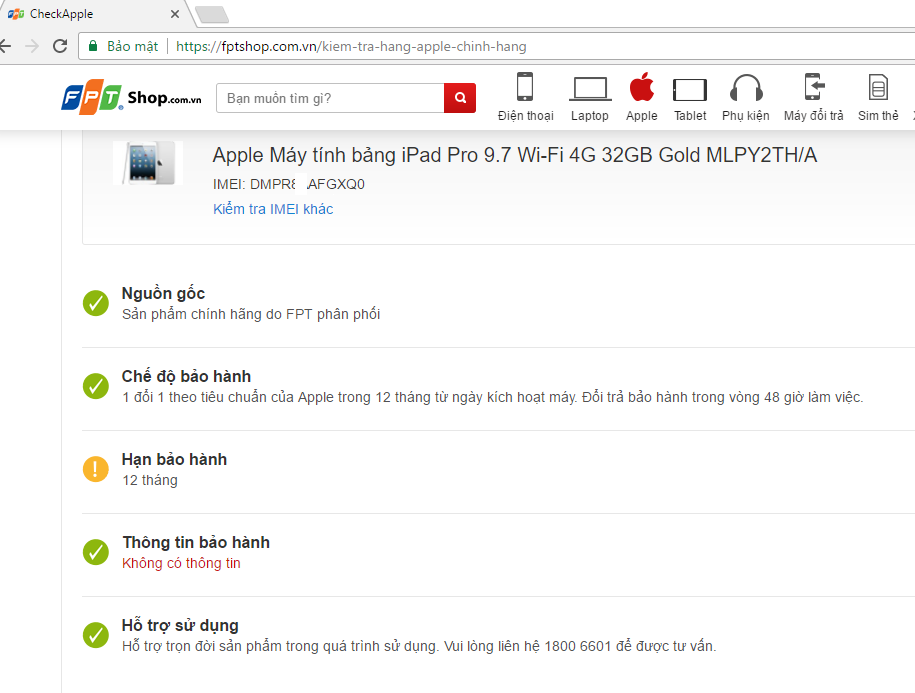Click the green check beside Thông tin bảo hành
915x693 pixels.
point(96,552)
